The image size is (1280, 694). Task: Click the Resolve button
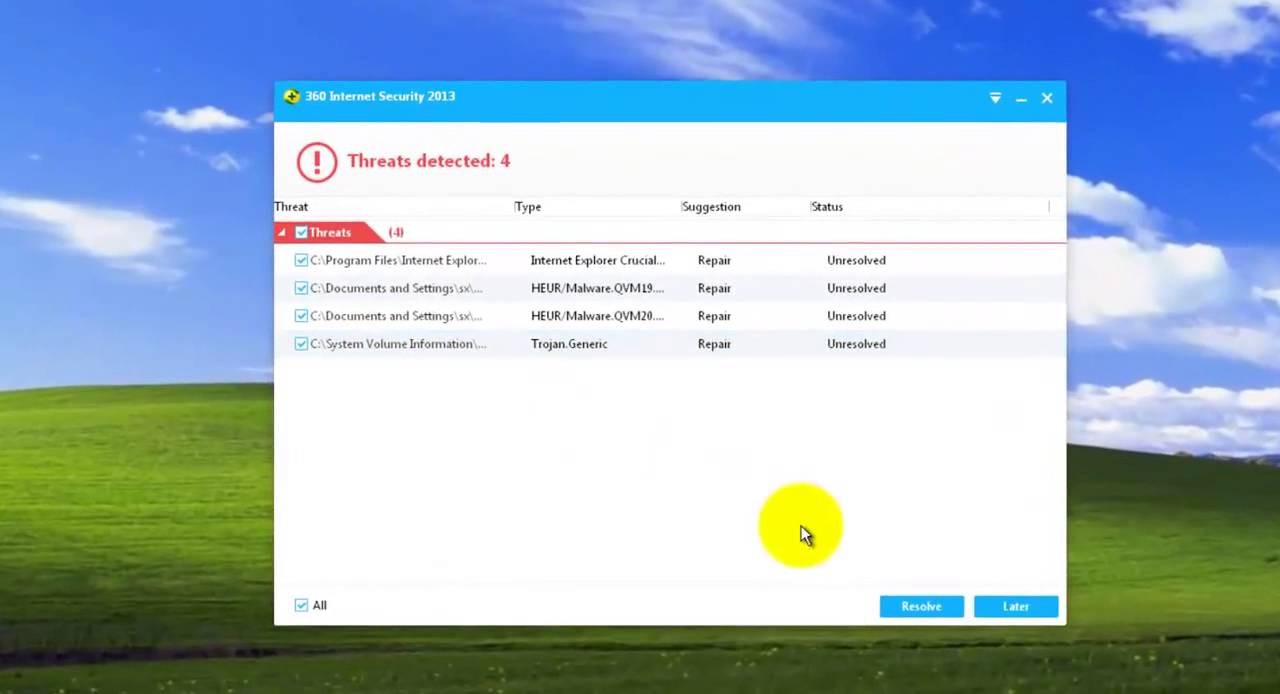(x=921, y=606)
